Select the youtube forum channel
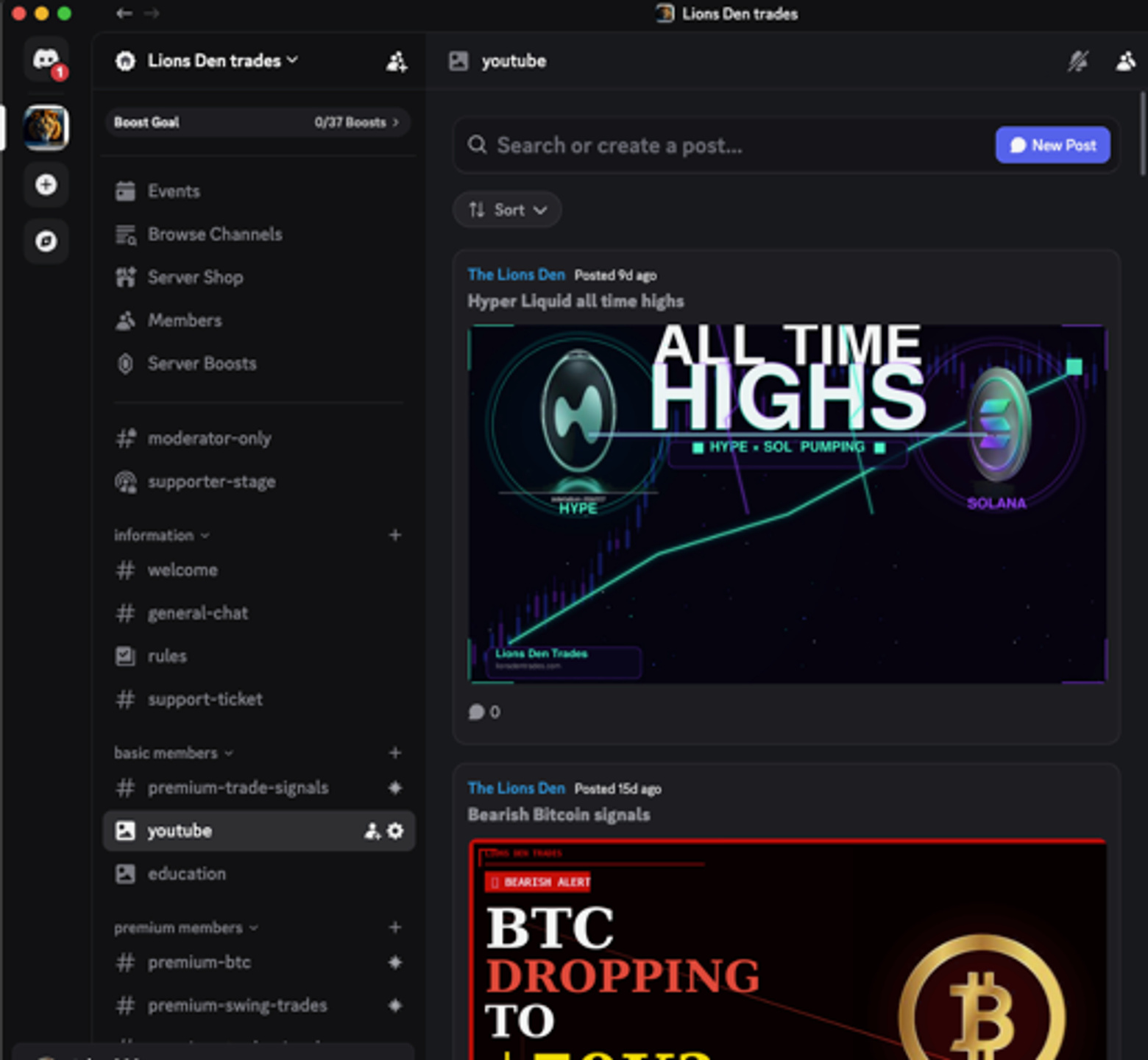 [x=258, y=831]
